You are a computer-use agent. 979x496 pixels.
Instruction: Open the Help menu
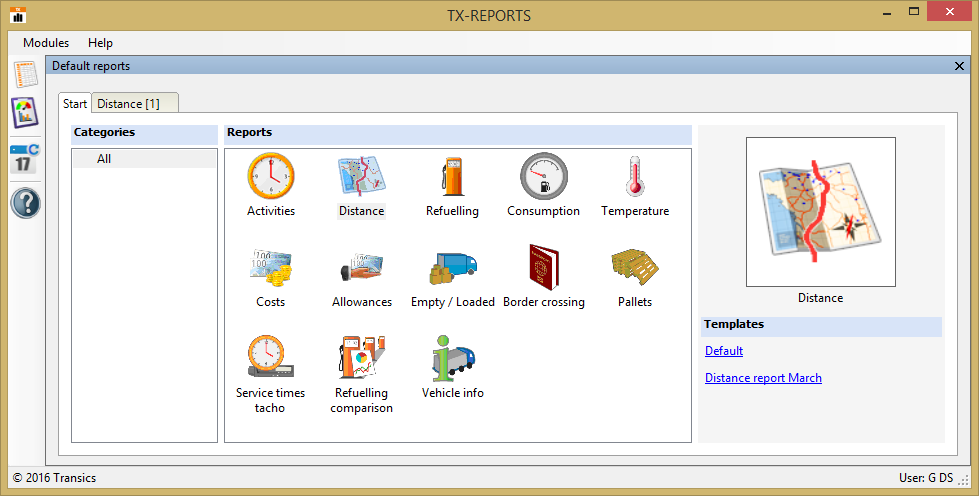[x=100, y=43]
